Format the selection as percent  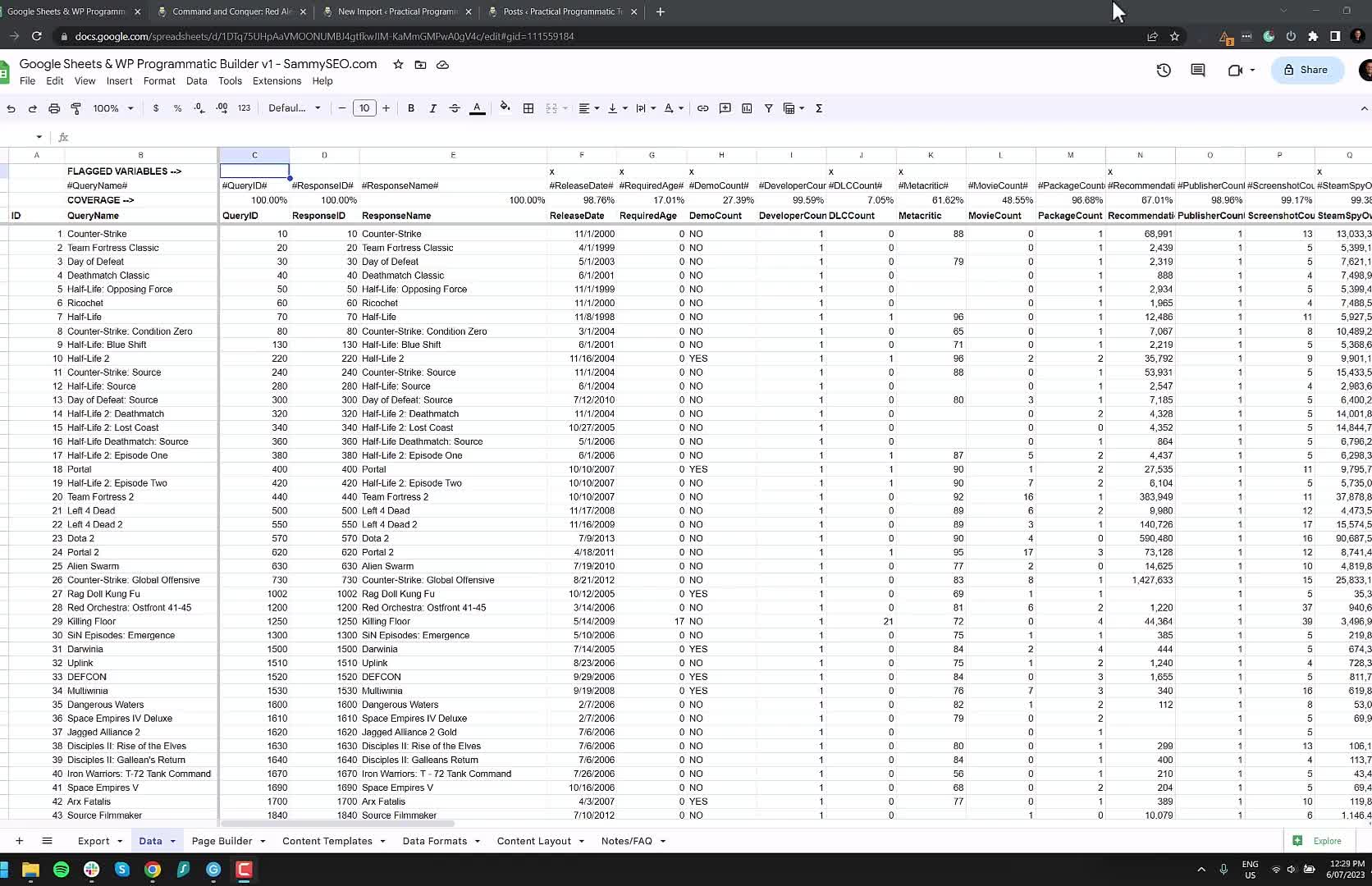coord(177,108)
